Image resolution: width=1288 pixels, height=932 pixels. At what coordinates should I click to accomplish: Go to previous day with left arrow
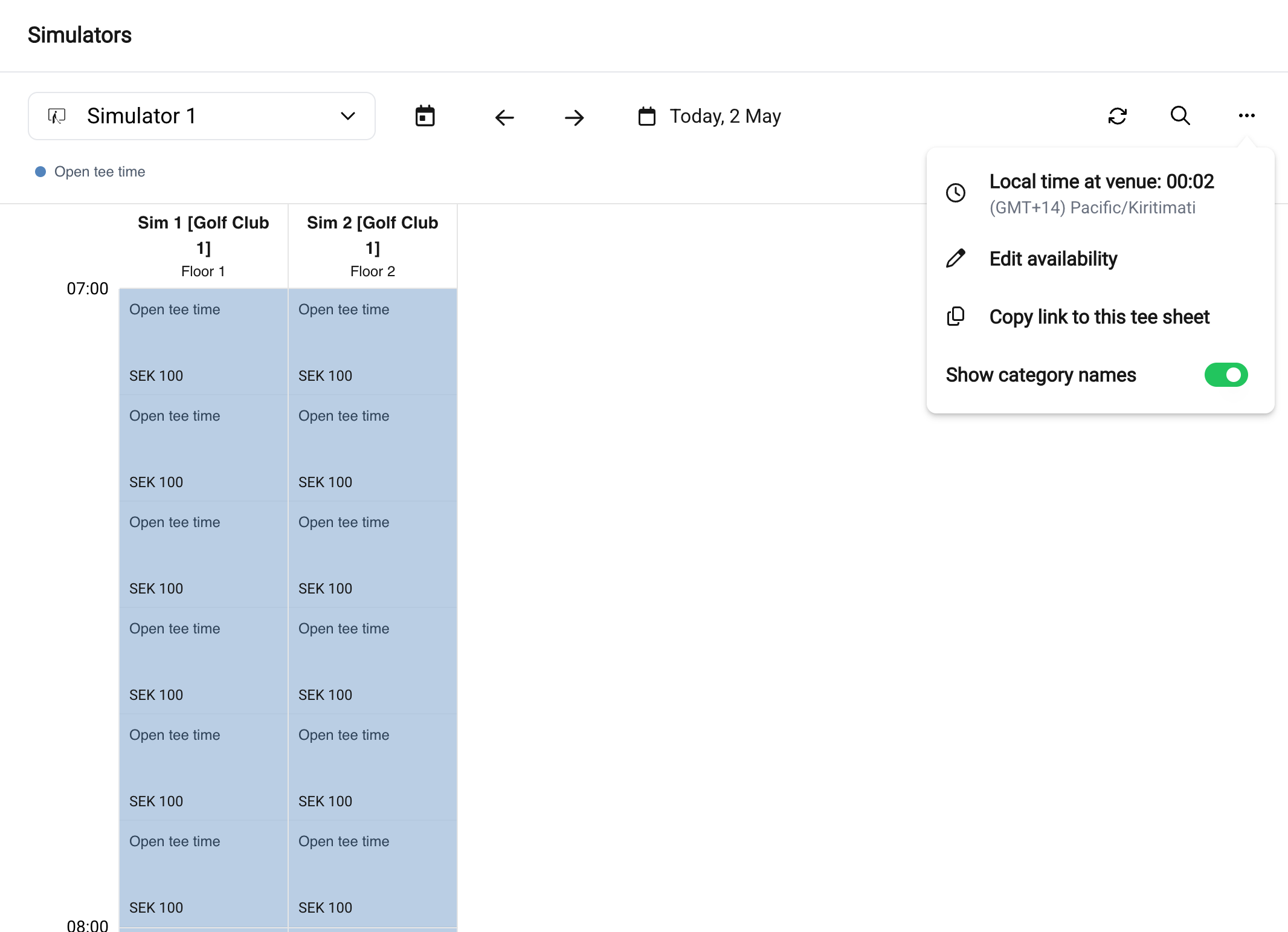click(504, 117)
